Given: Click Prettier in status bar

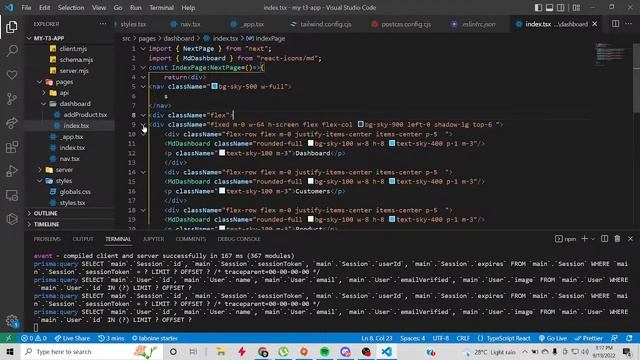Looking at the screenshot, I should tap(588, 338).
